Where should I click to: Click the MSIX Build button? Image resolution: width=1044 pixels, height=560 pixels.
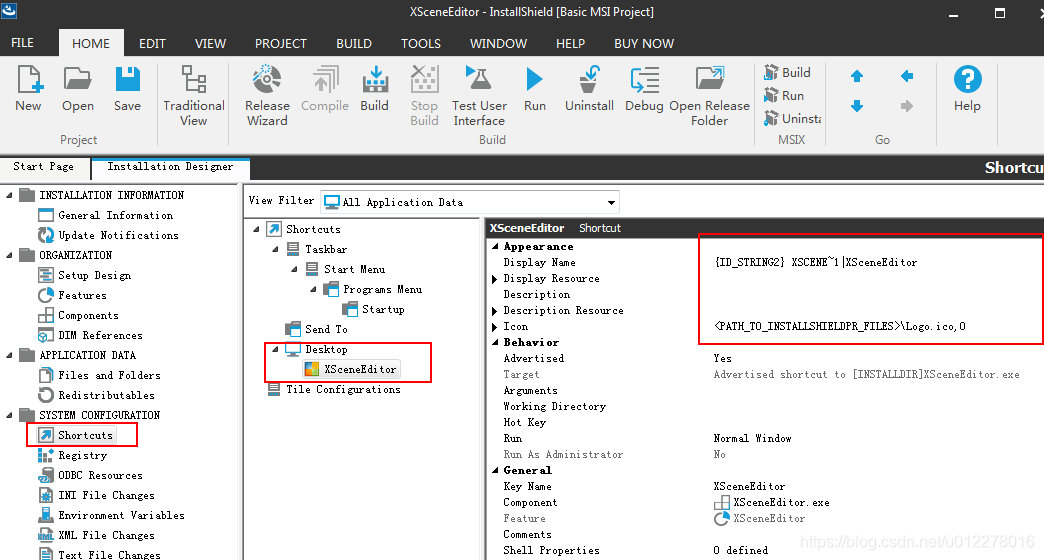coord(788,72)
